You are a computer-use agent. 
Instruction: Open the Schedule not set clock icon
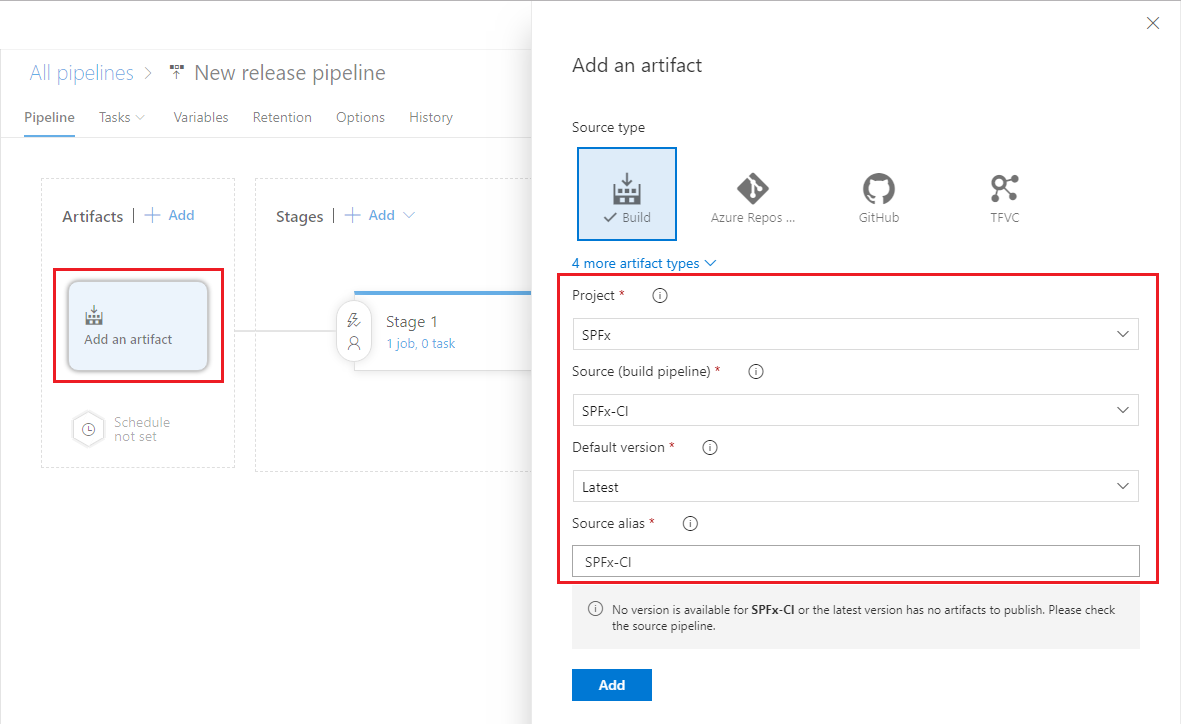point(88,429)
